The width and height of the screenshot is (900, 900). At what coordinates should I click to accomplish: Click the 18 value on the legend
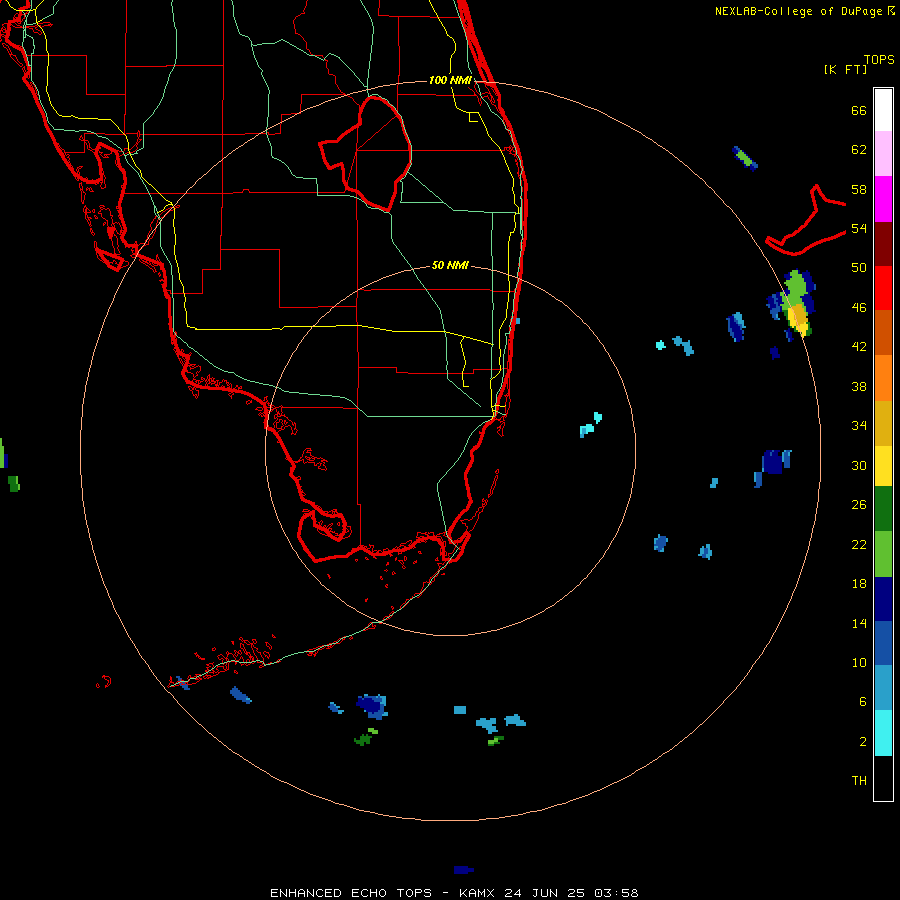point(859,584)
